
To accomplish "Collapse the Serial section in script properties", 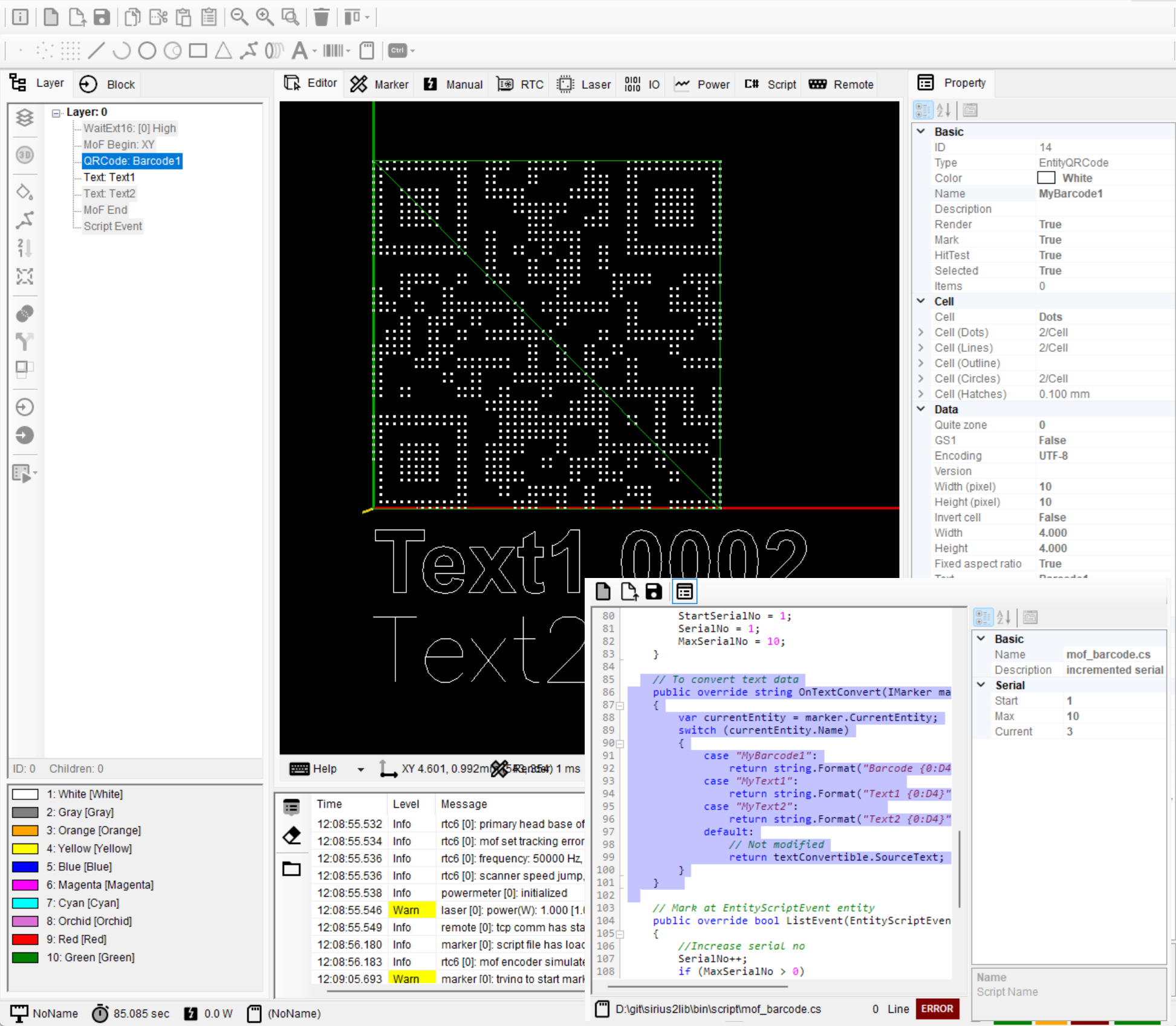I will coord(981,684).
